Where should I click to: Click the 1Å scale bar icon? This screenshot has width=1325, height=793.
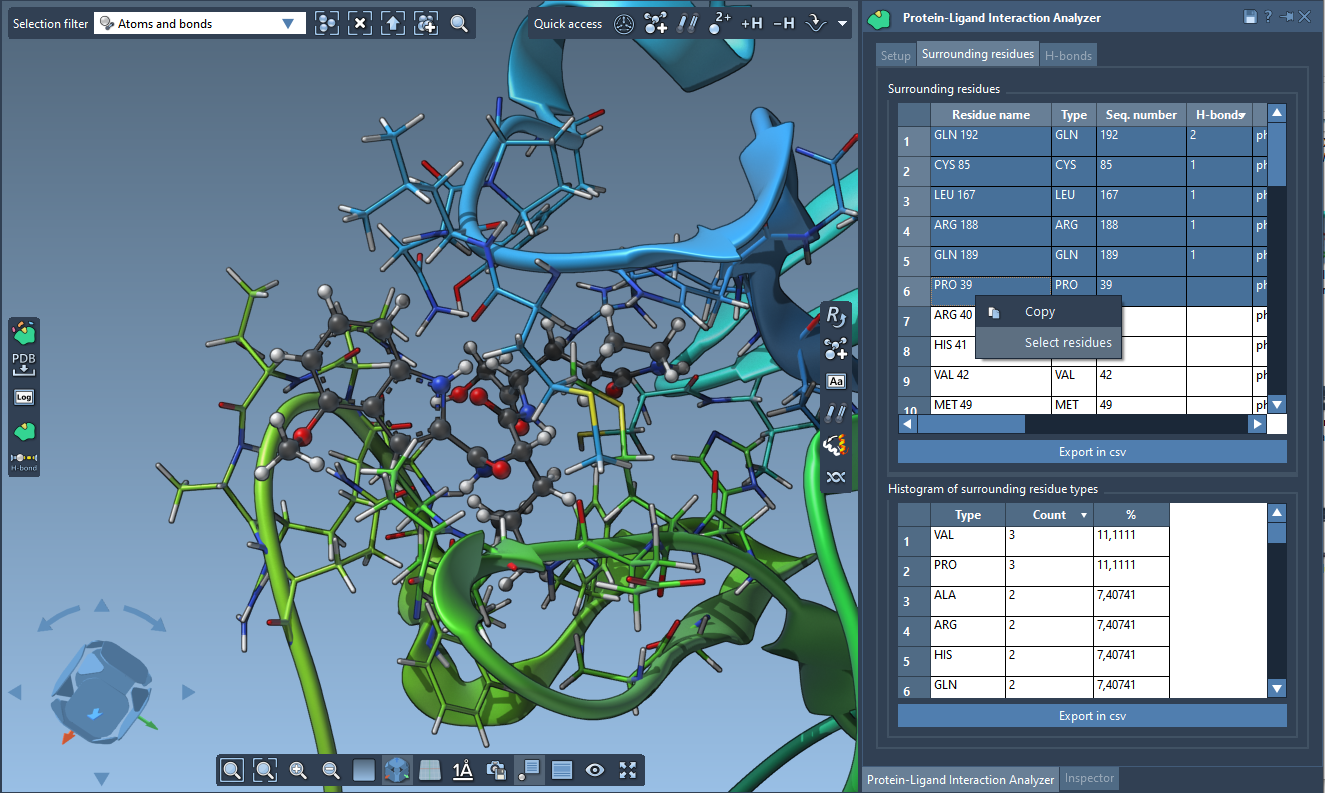[x=462, y=770]
